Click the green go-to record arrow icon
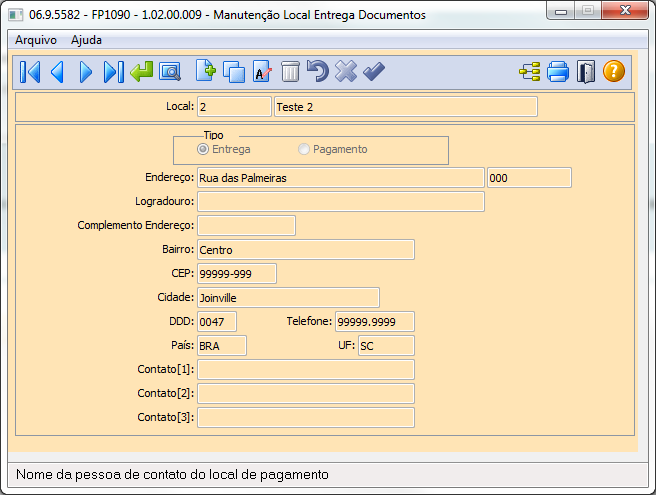 click(x=141, y=72)
